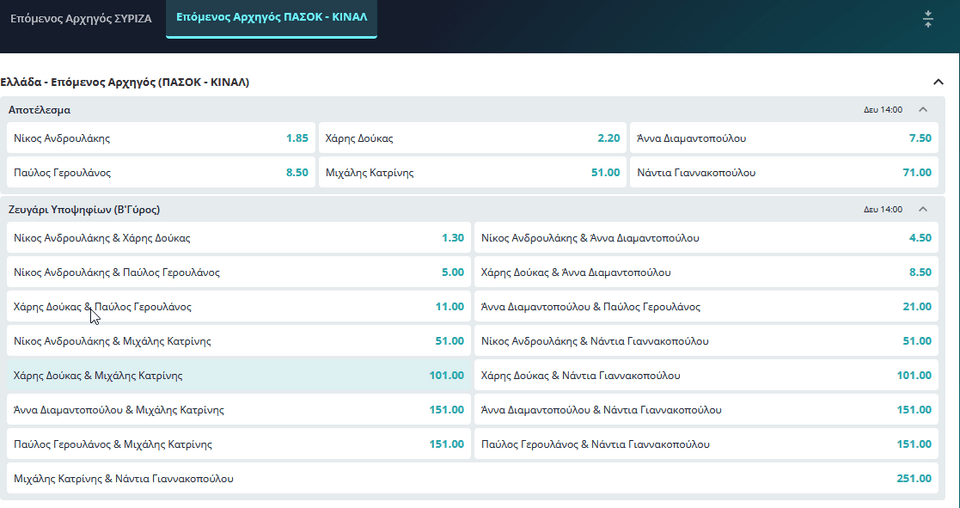Screen dimensions: 960x508
Task: Click Δευ 14:00 time in Αποτέλεσμα header
Action: tap(883, 110)
